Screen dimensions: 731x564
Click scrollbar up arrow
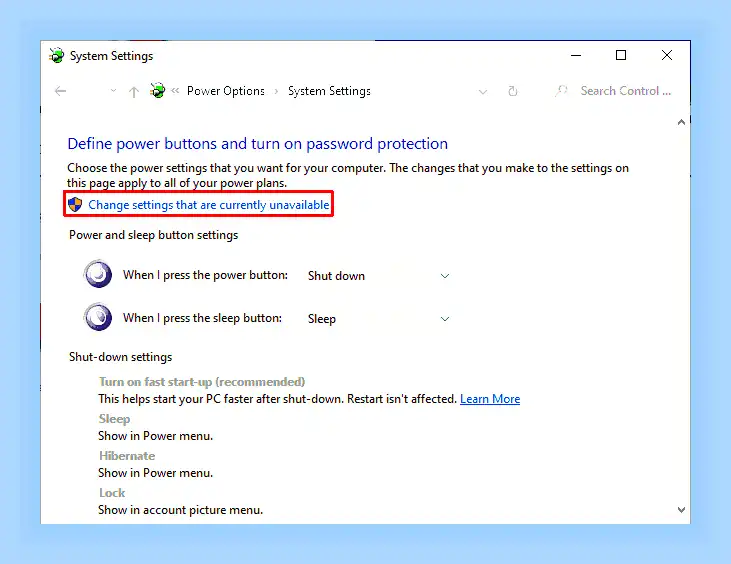pyautogui.click(x=681, y=122)
